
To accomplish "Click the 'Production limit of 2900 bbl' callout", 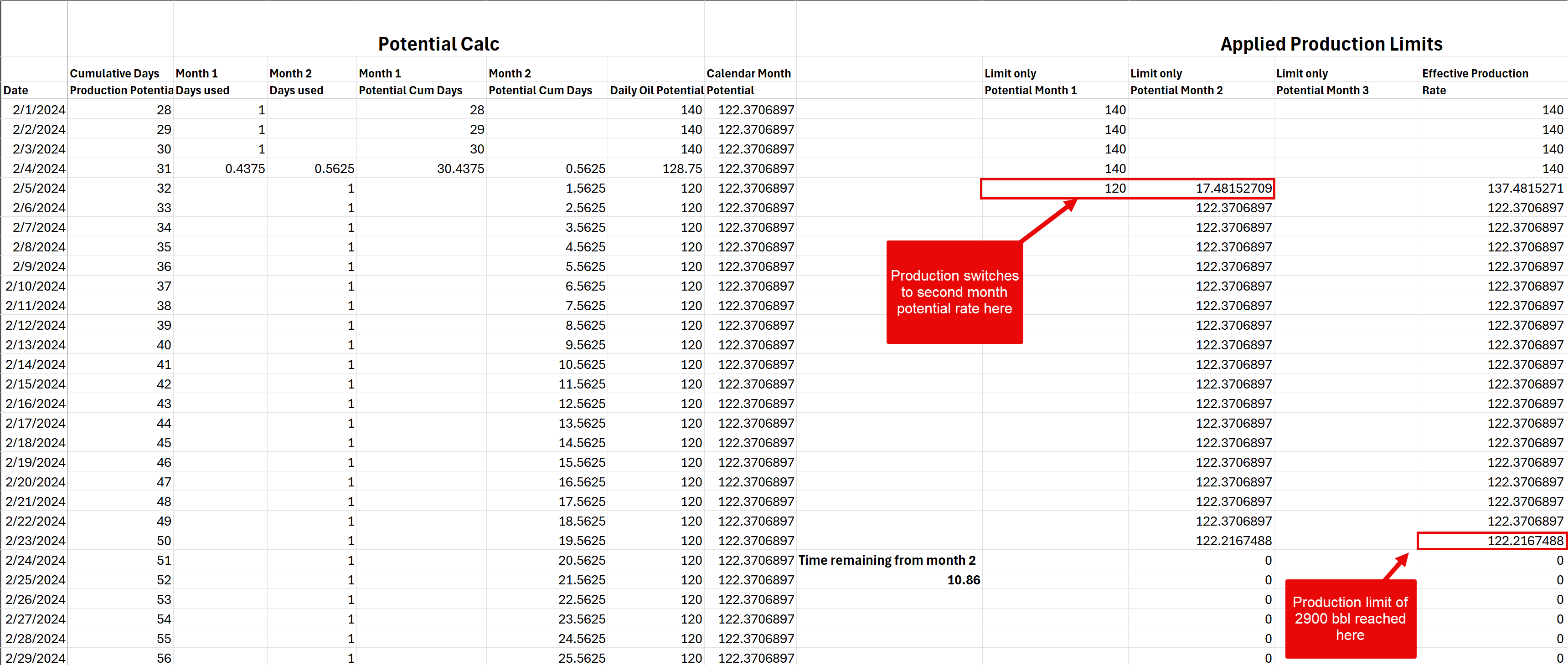I will 1350,618.
